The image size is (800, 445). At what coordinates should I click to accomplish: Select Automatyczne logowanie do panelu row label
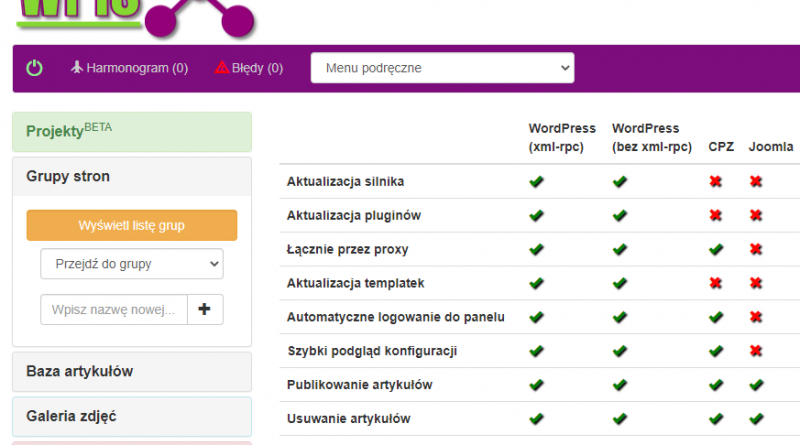pyautogui.click(x=395, y=317)
